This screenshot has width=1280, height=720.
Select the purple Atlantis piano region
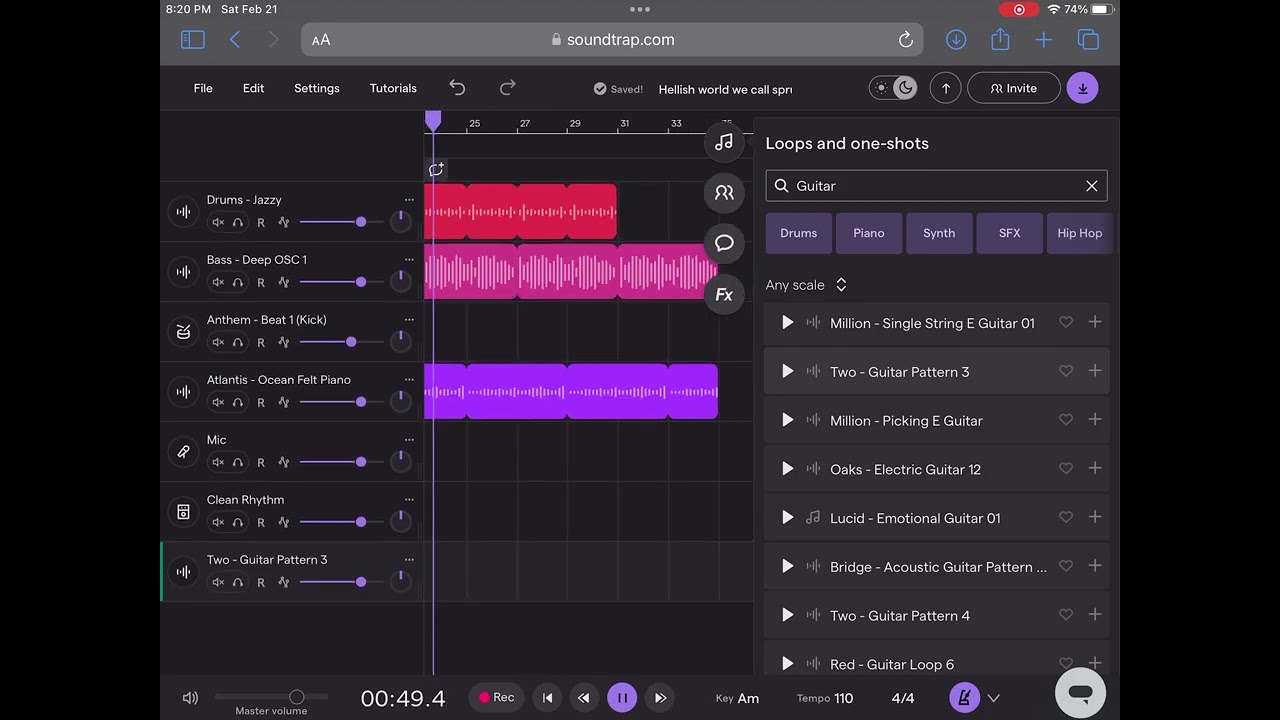(x=571, y=391)
